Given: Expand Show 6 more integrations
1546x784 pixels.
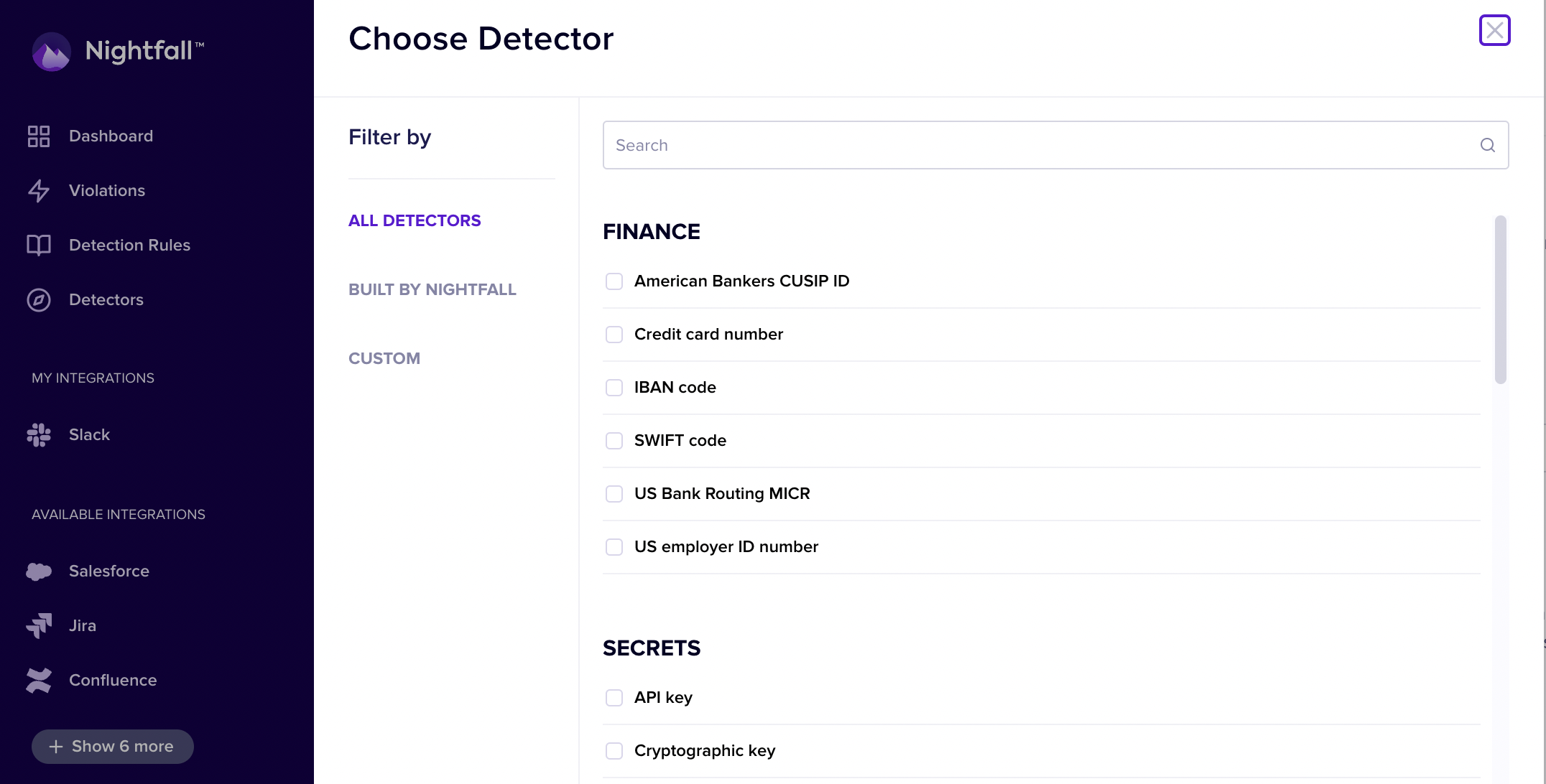Looking at the screenshot, I should click(x=113, y=747).
